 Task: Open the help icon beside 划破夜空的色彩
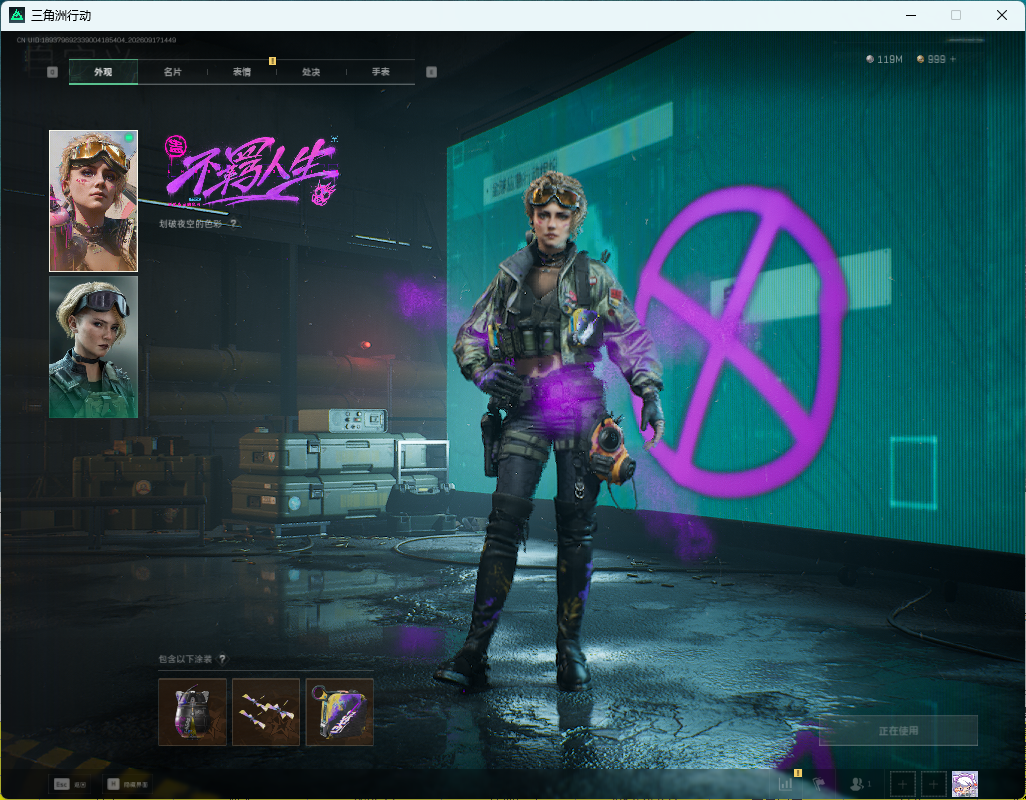click(x=233, y=224)
